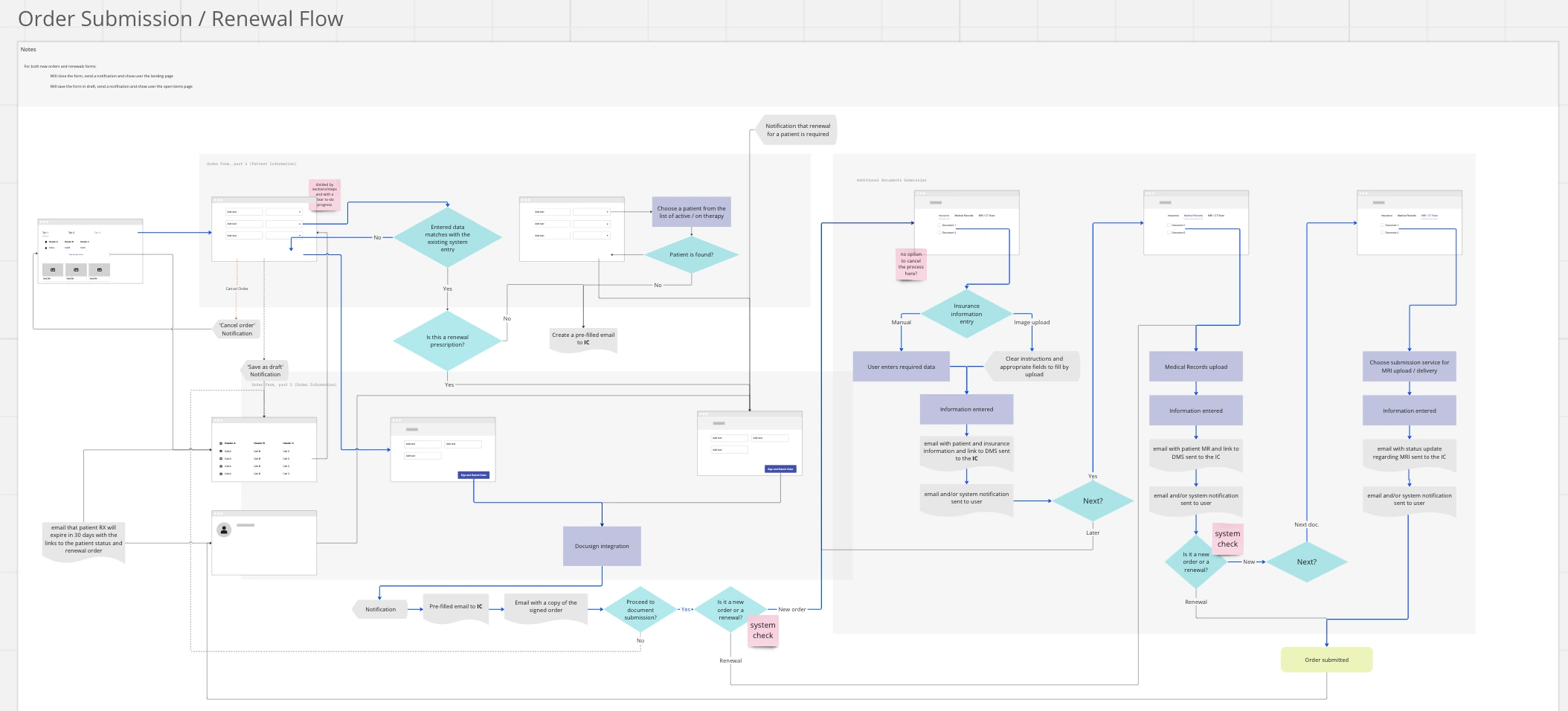Image resolution: width=1568 pixels, height=711 pixels.
Task: Select the 'Next?' diamond with Yes and Later branches
Action: point(1093,501)
